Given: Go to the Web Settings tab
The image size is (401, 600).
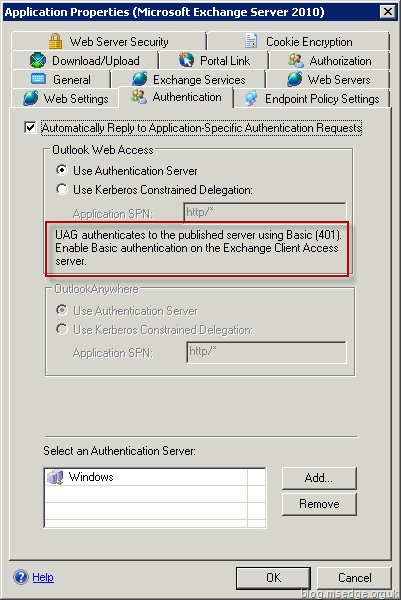Looking at the screenshot, I should click(x=64, y=98).
